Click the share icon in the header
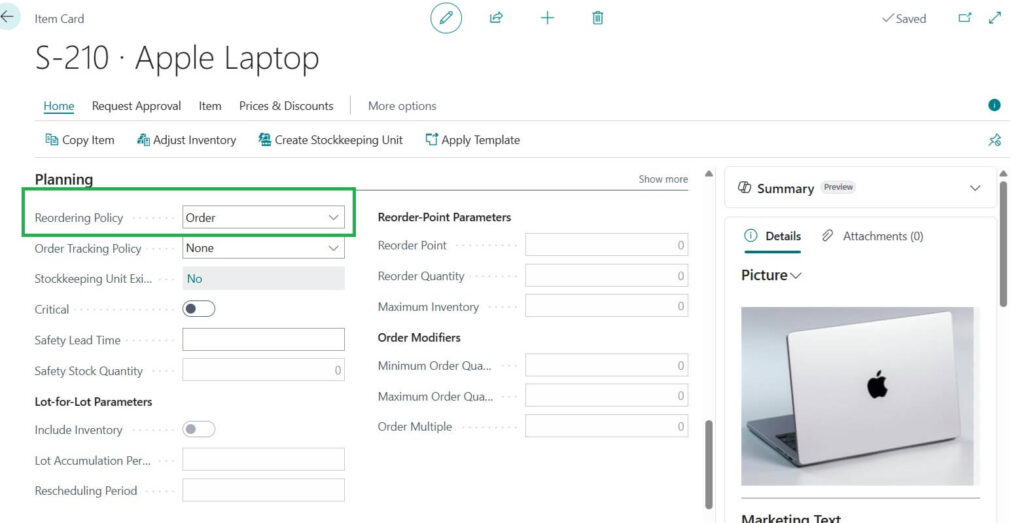The image size is (1024, 523). (x=496, y=18)
